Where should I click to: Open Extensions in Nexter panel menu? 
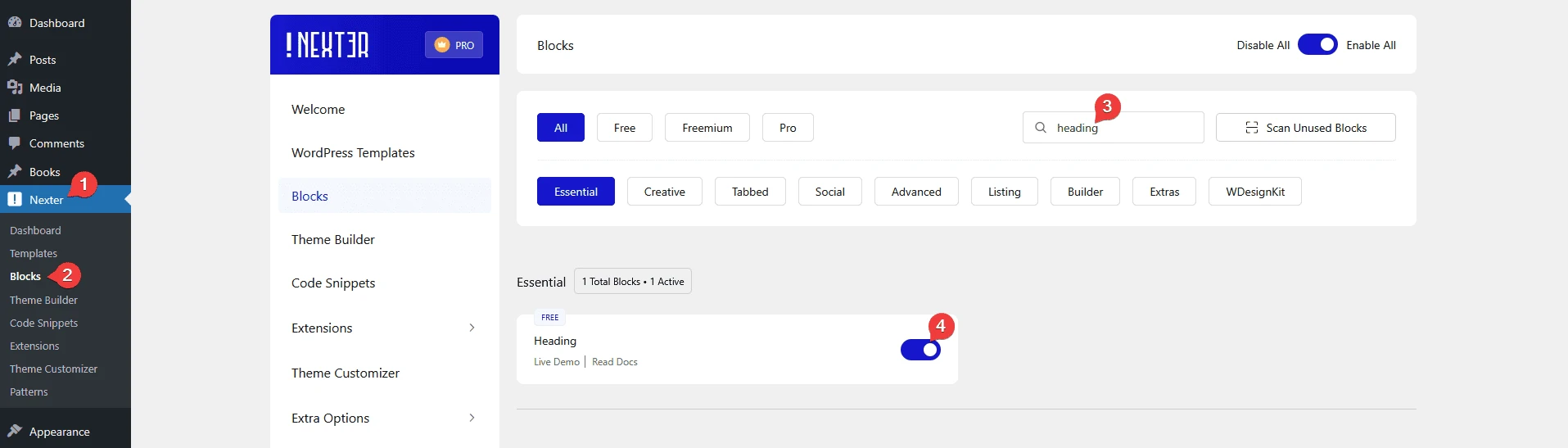tap(385, 328)
